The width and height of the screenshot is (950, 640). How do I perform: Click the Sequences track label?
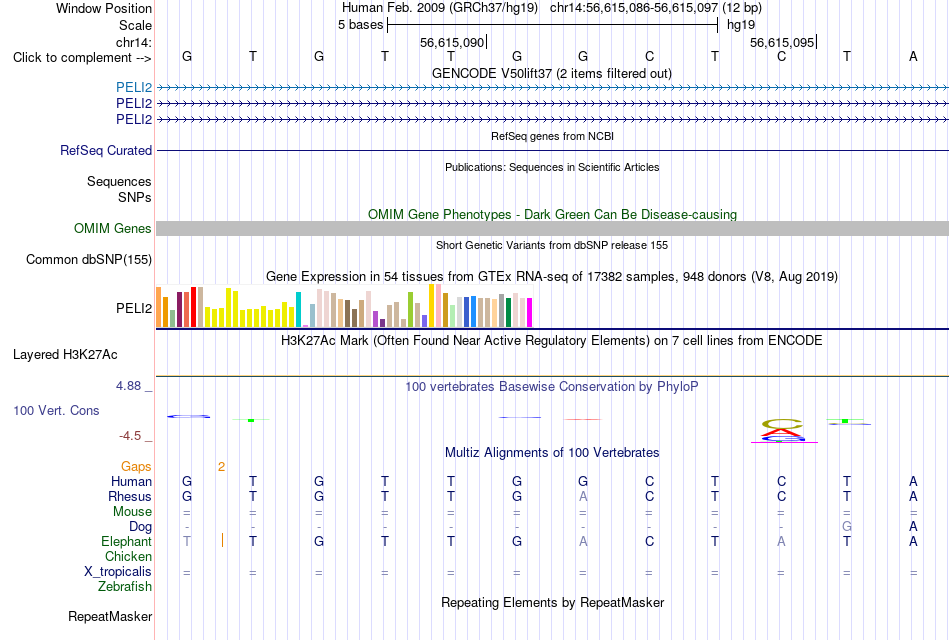[x=119, y=181]
